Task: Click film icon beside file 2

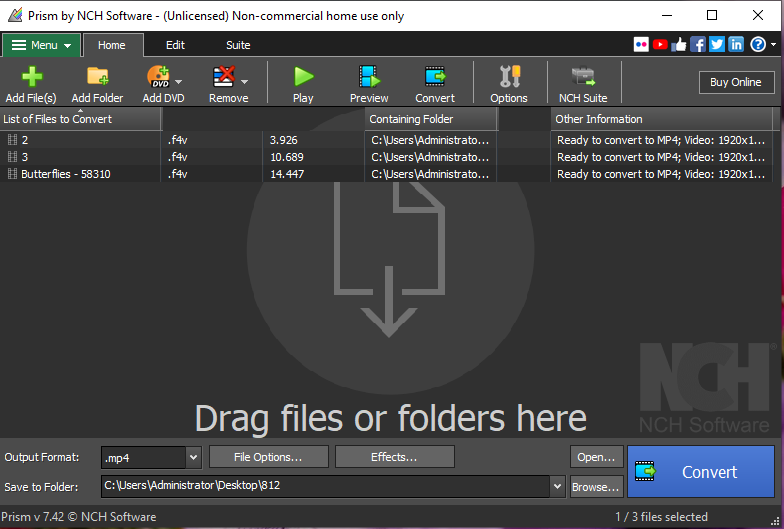Action: 12,140
